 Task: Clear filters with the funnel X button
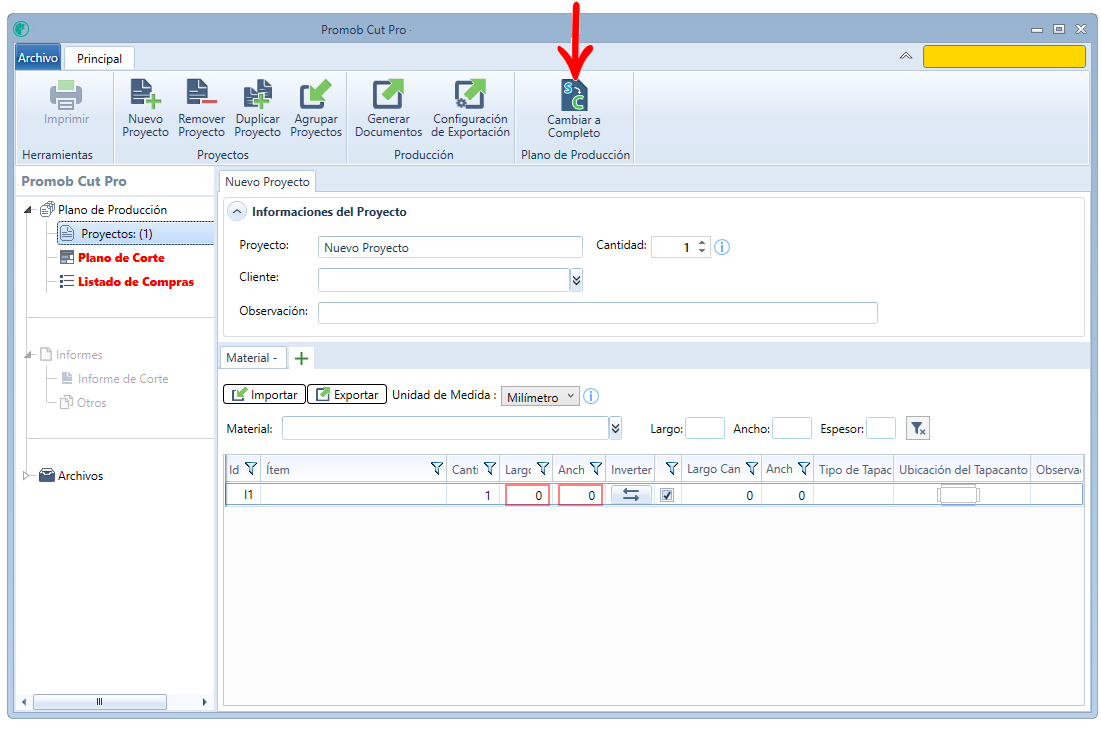[918, 428]
